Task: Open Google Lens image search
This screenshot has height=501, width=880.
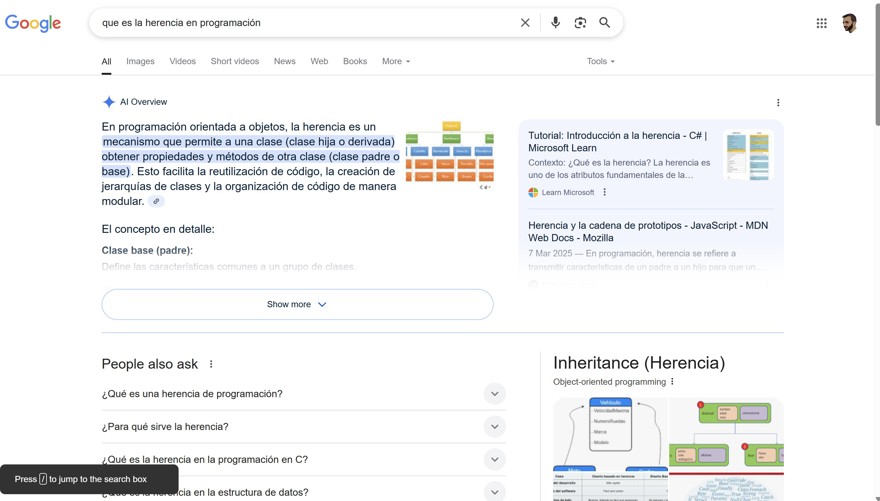Action: point(580,23)
